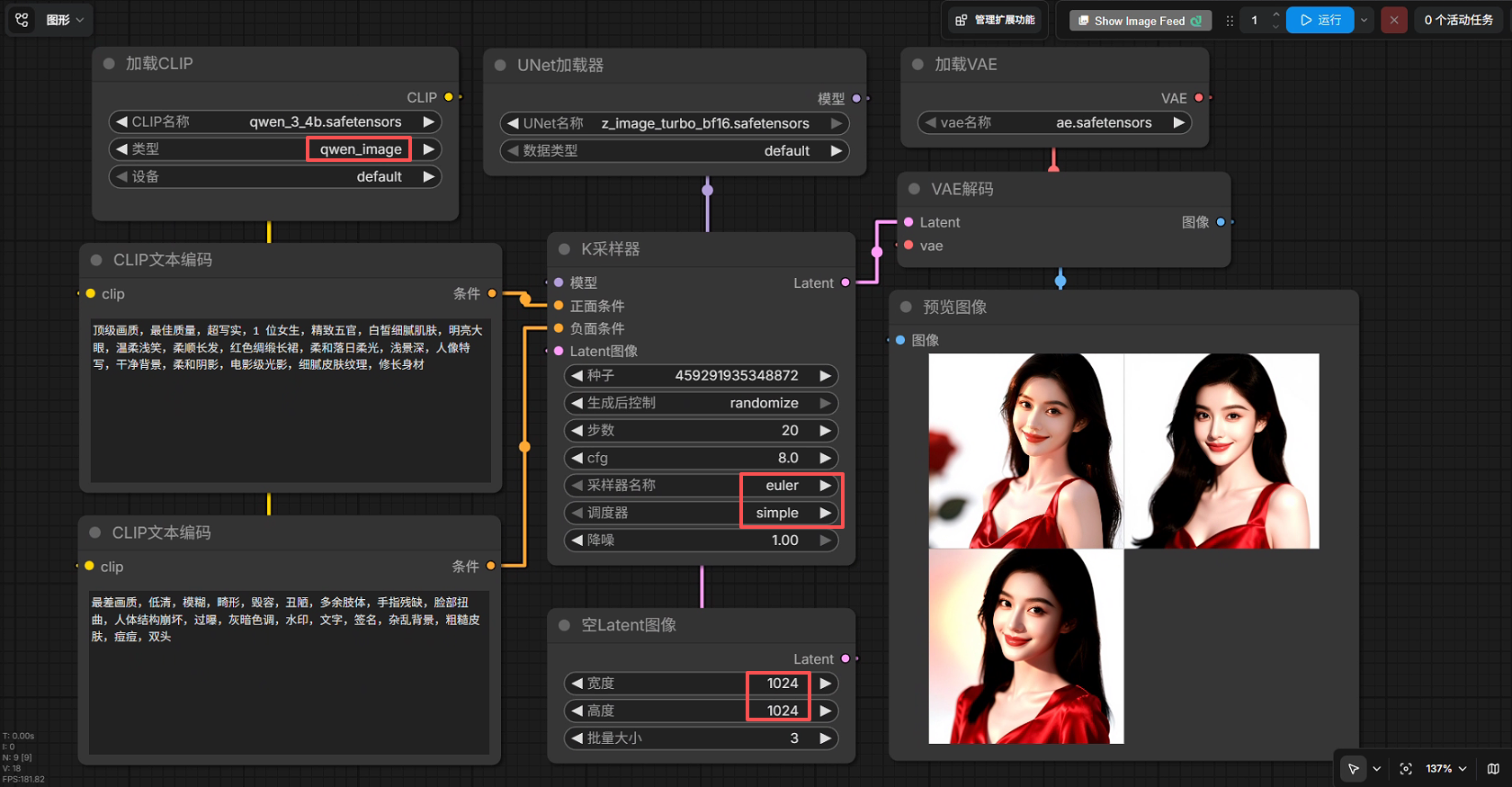Click the qwen_3_4b.safetensors CLIP name selector
The image size is (1512, 787).
[x=275, y=121]
